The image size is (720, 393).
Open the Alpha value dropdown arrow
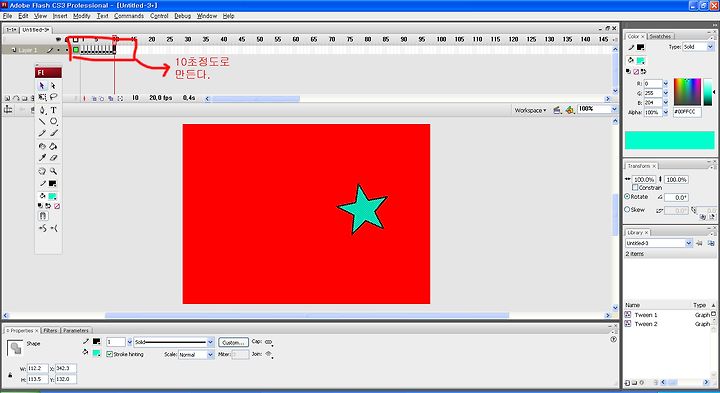click(665, 112)
